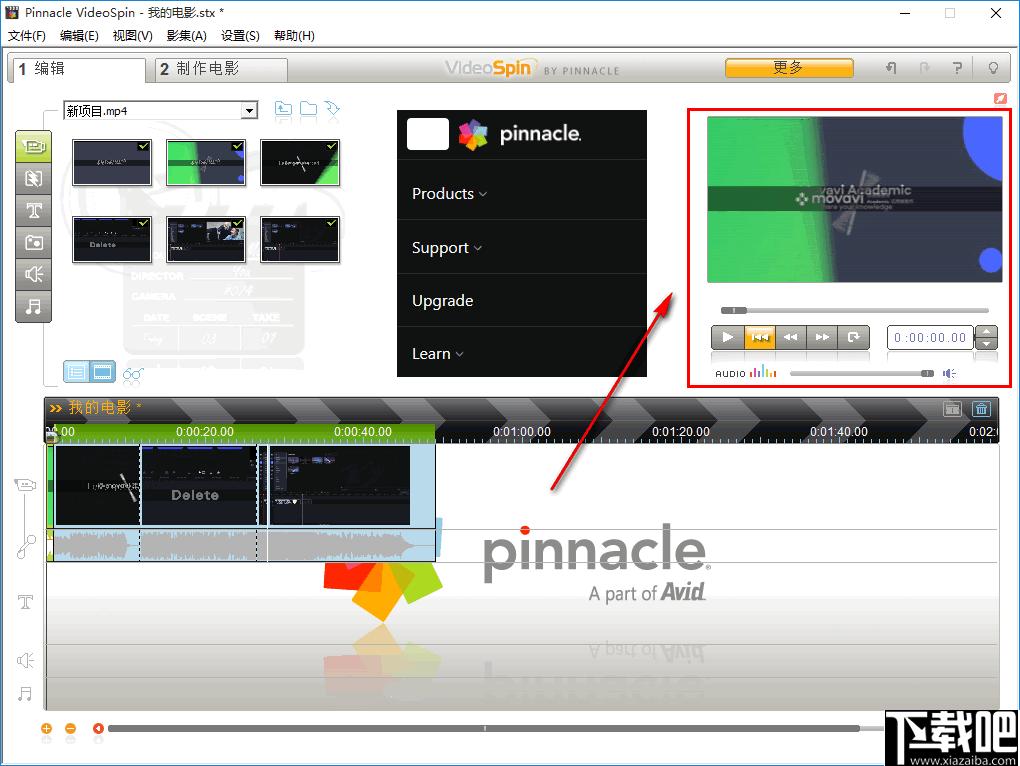Screen dimensions: 1020x766
Task: Open the Music album tab
Action: pos(33,306)
